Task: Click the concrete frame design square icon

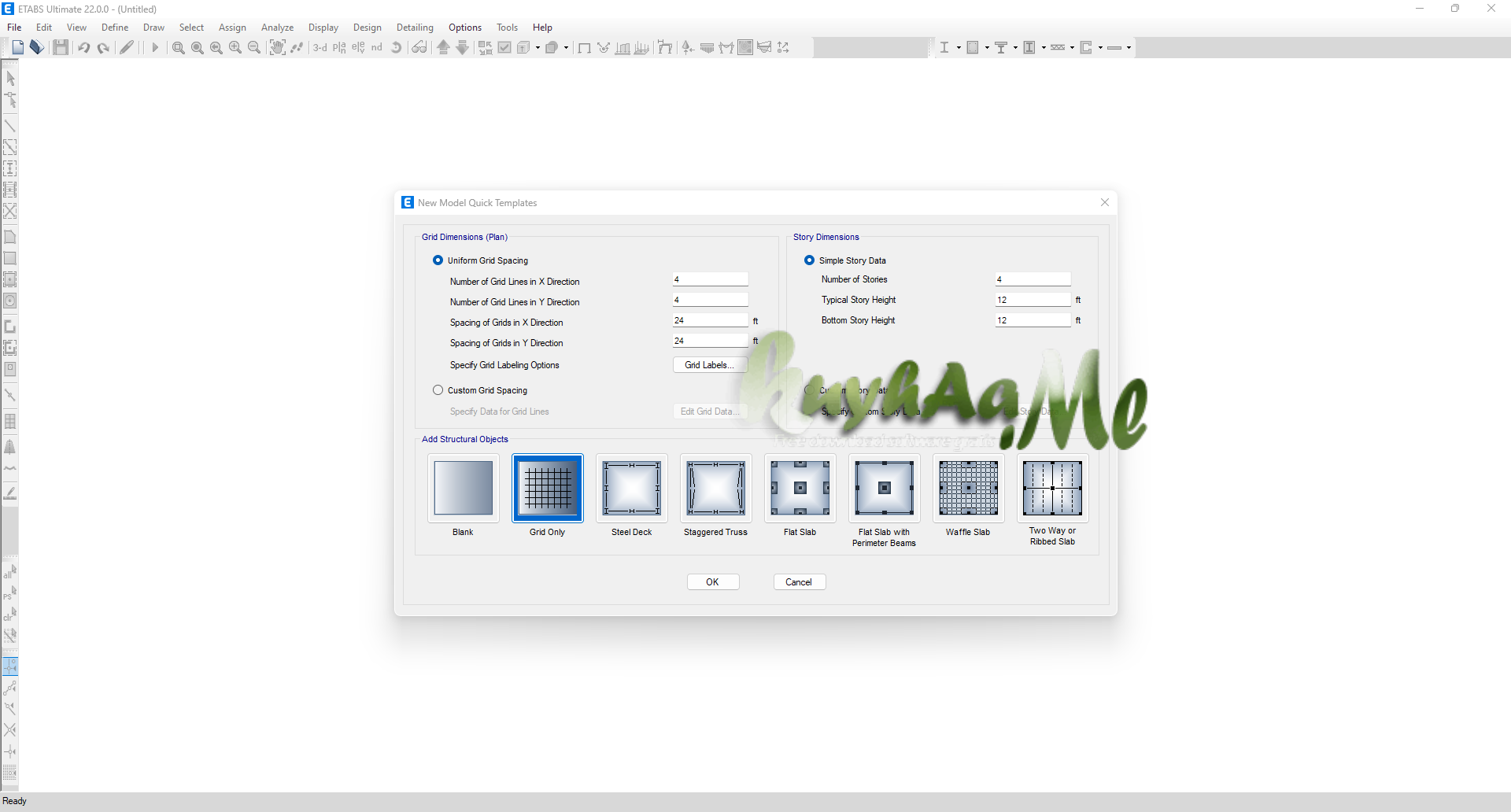Action: coord(973,47)
